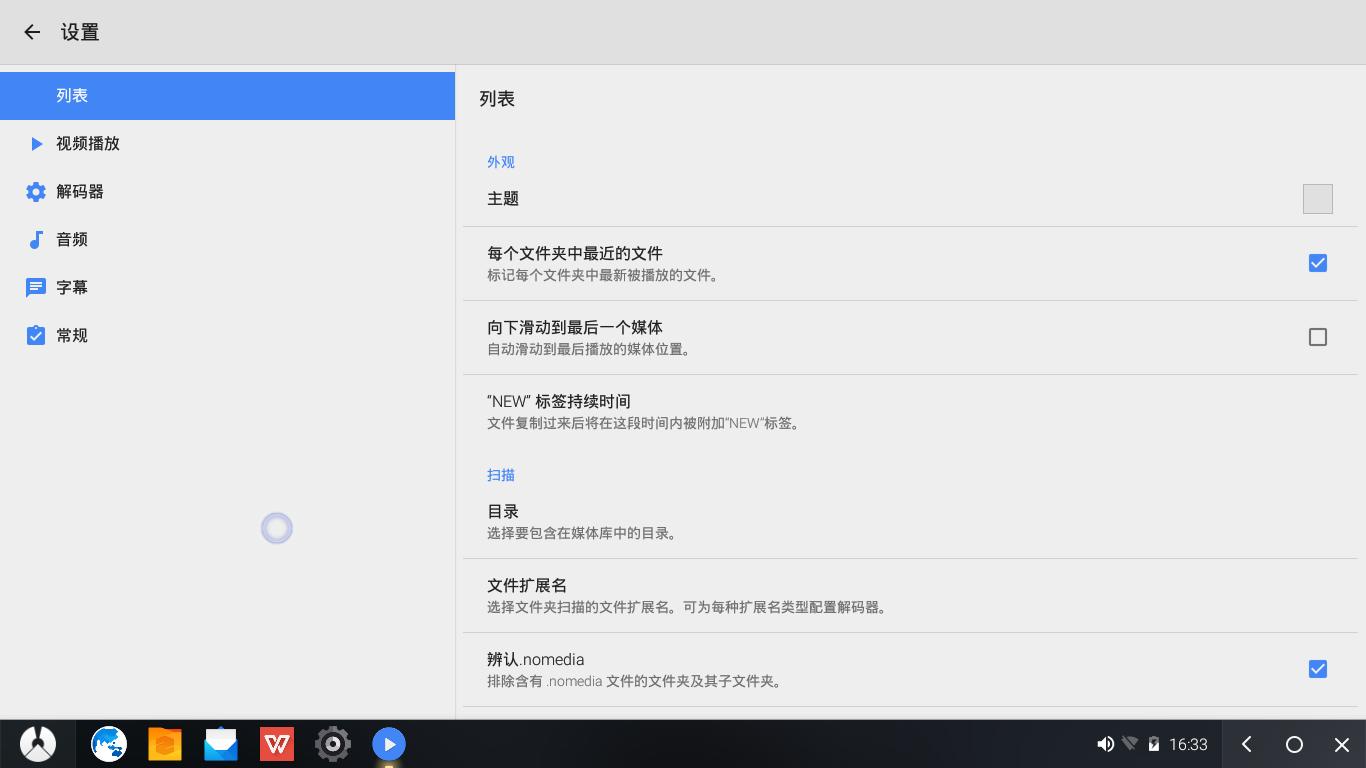Click the volume speaker icon in tray
Screen dimensions: 1366x768
1105,744
